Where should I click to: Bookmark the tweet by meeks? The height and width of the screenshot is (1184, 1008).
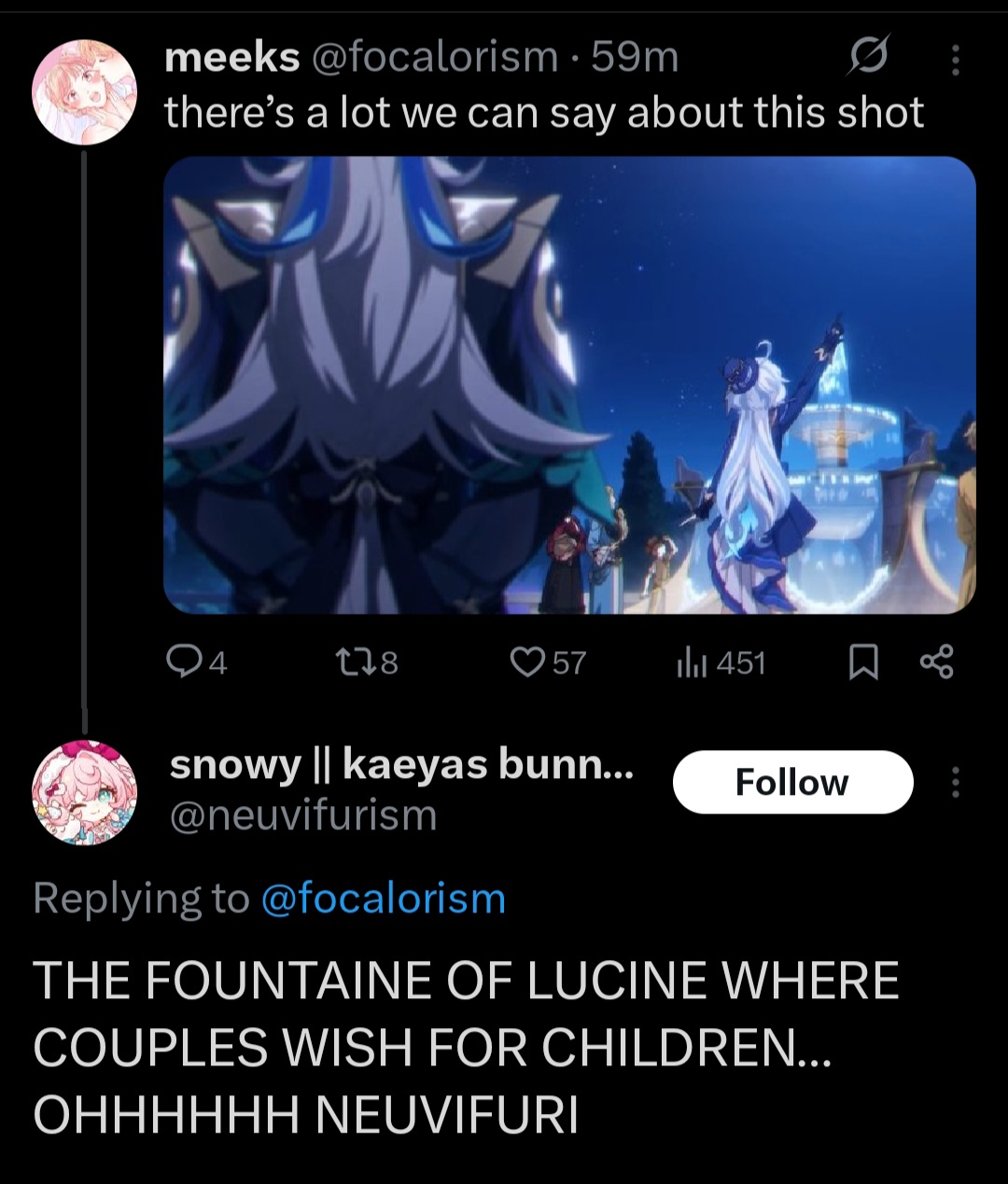pos(863,663)
